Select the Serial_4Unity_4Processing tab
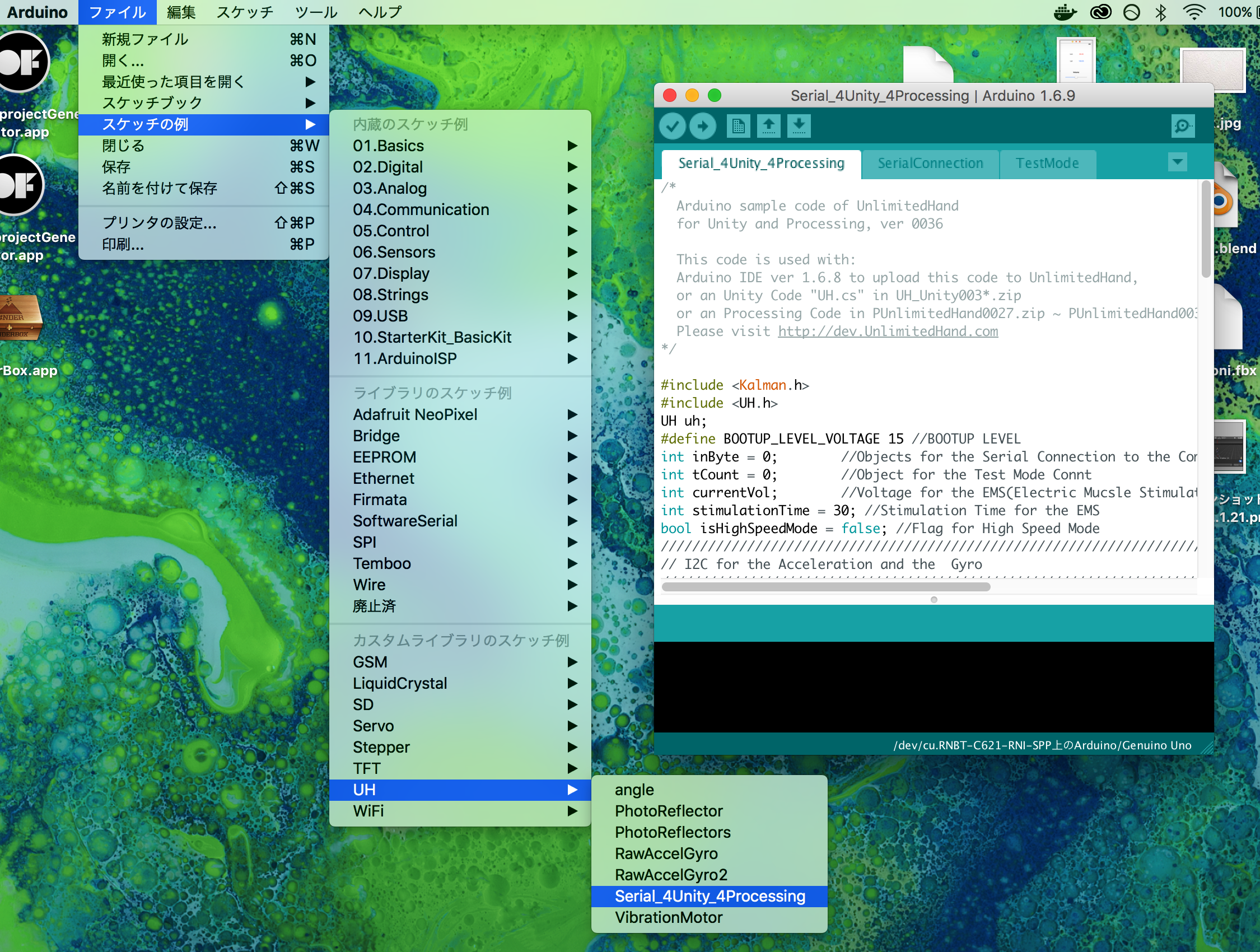1260x952 pixels. tap(761, 164)
